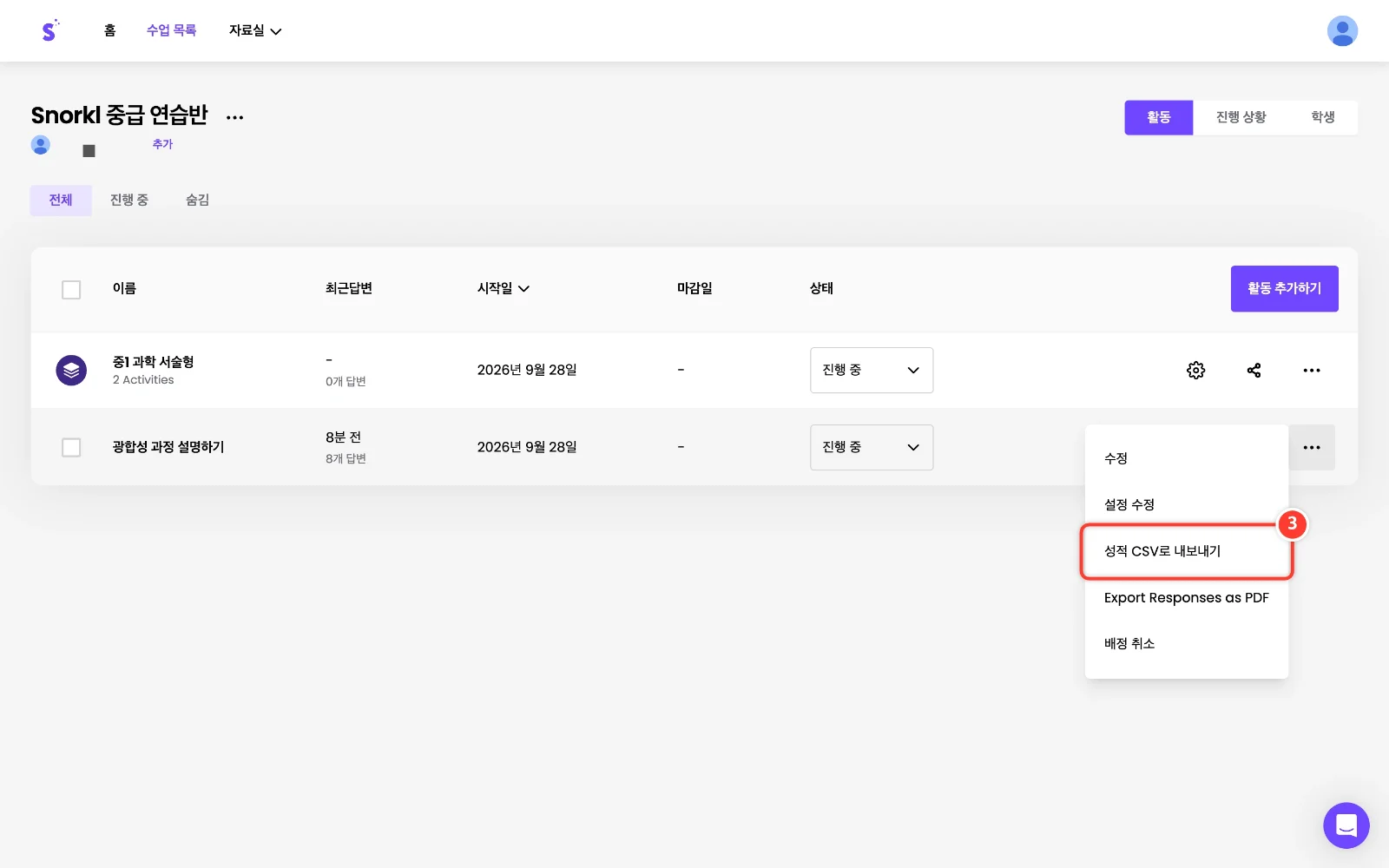
Task: Click the 이름 column header
Action: [124, 288]
